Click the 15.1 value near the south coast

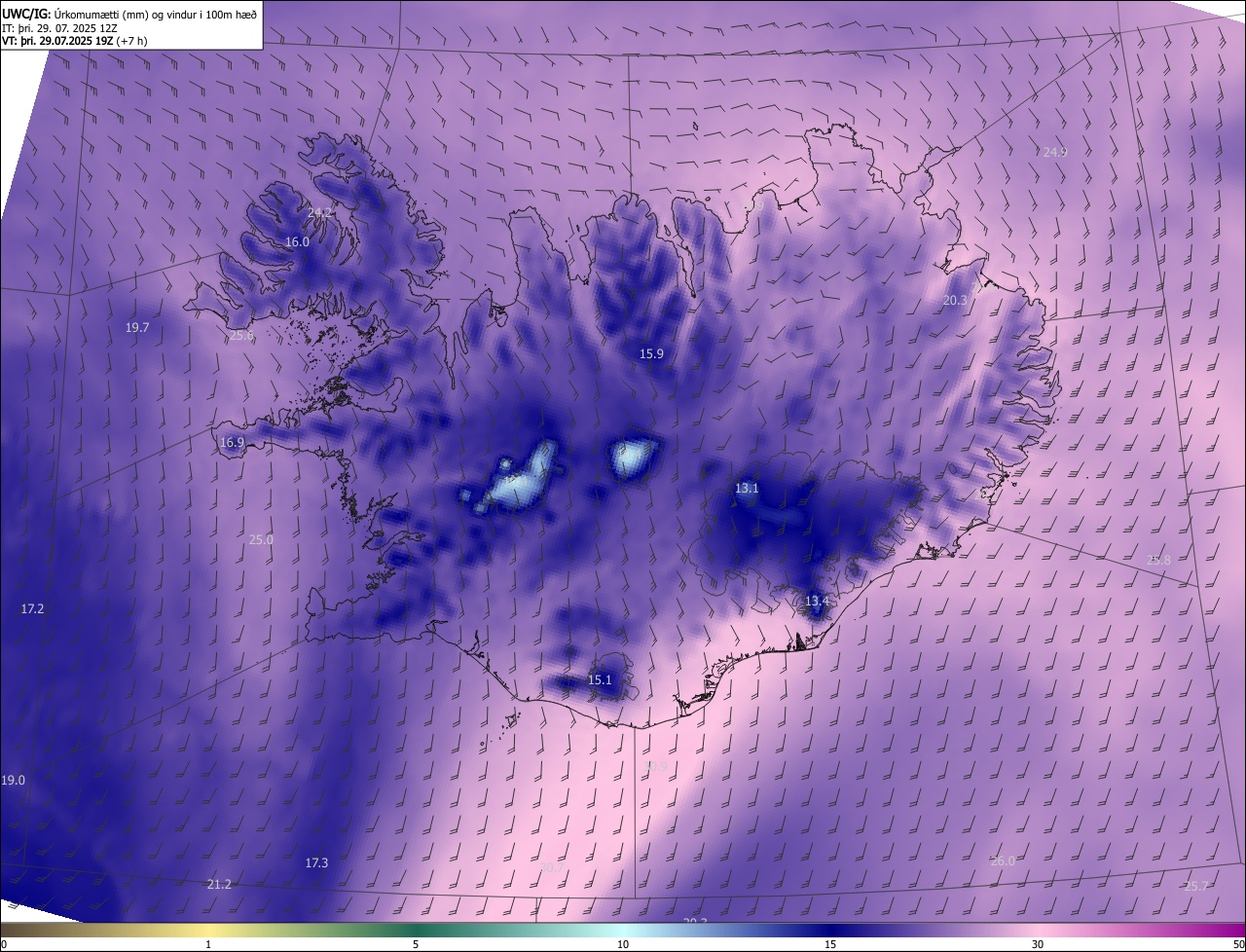pyautogui.click(x=600, y=679)
